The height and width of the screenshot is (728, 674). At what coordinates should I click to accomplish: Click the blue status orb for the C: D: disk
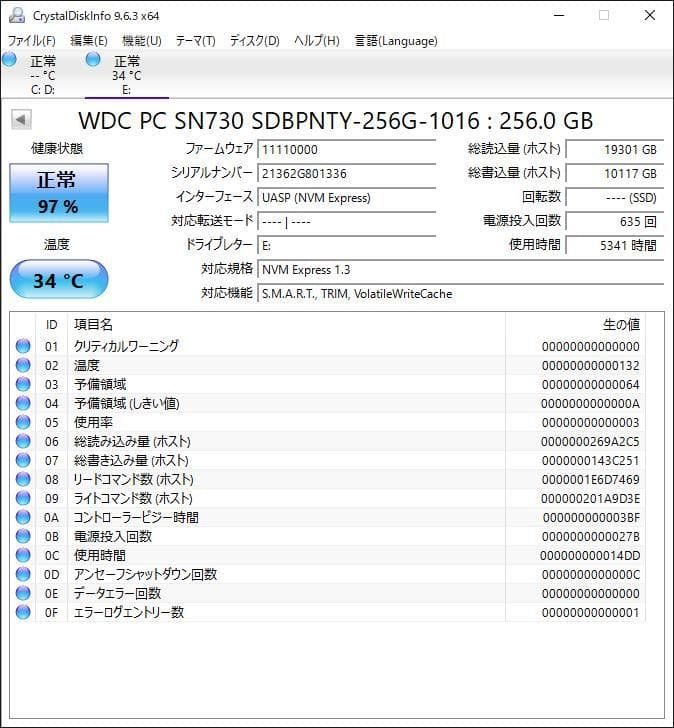(9, 59)
